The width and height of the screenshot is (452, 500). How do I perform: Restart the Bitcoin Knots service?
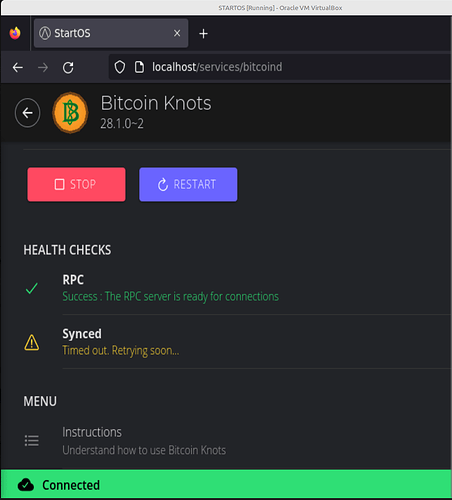tap(188, 184)
